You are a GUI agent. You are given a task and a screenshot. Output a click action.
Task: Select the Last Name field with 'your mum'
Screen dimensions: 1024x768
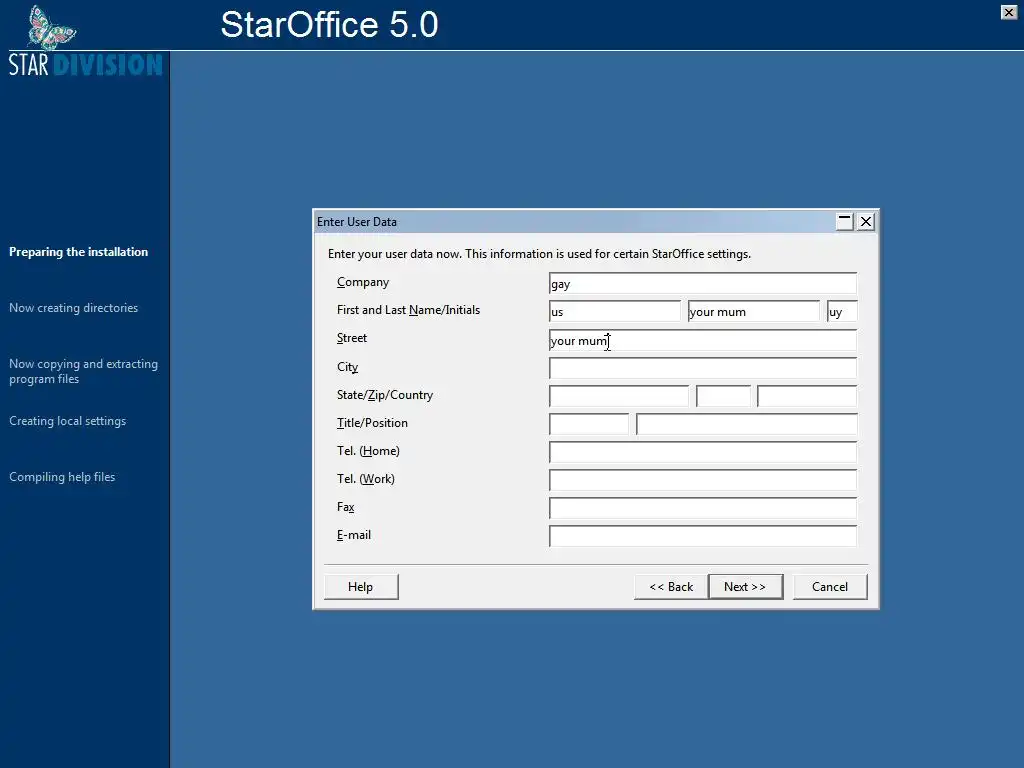pos(754,312)
